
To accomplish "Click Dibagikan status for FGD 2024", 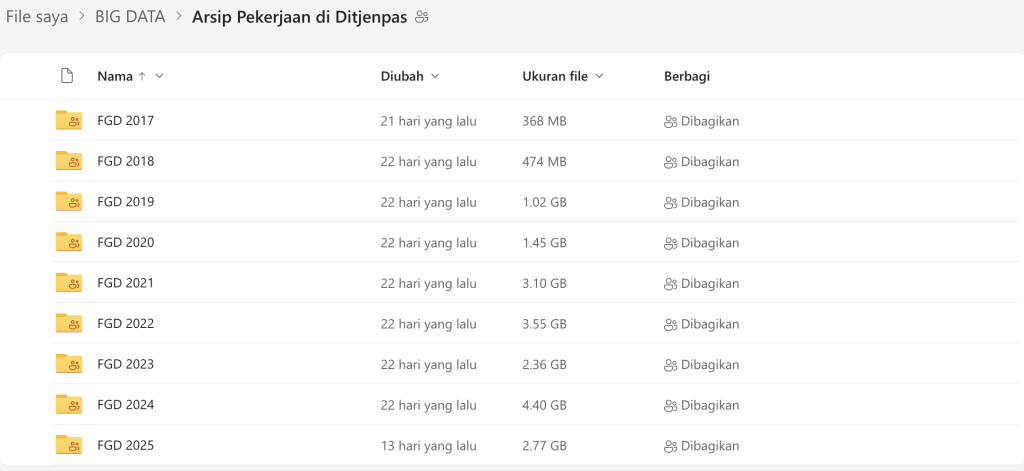I will tap(701, 405).
